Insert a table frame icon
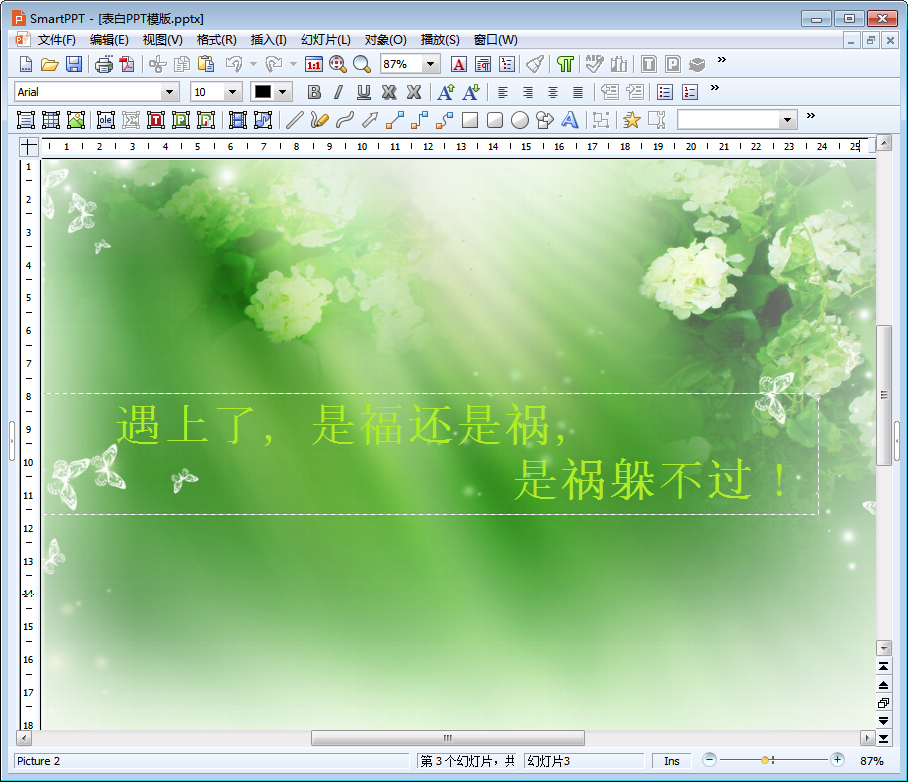This screenshot has height=782, width=908. click(x=51, y=120)
